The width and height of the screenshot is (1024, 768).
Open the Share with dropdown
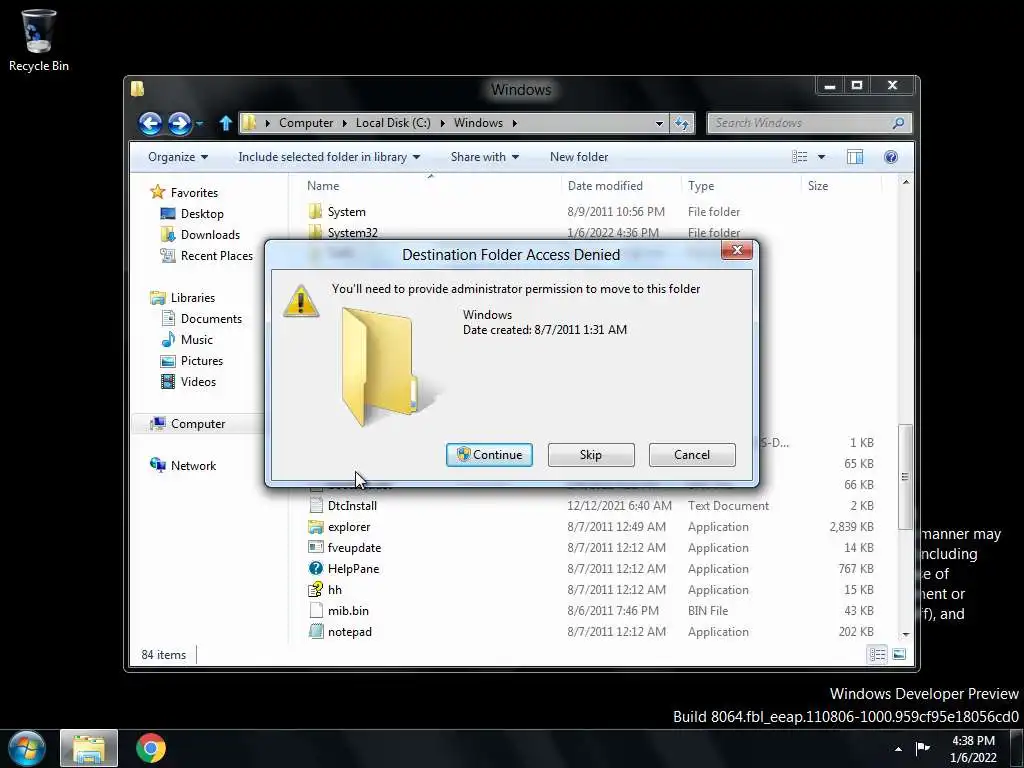(485, 157)
